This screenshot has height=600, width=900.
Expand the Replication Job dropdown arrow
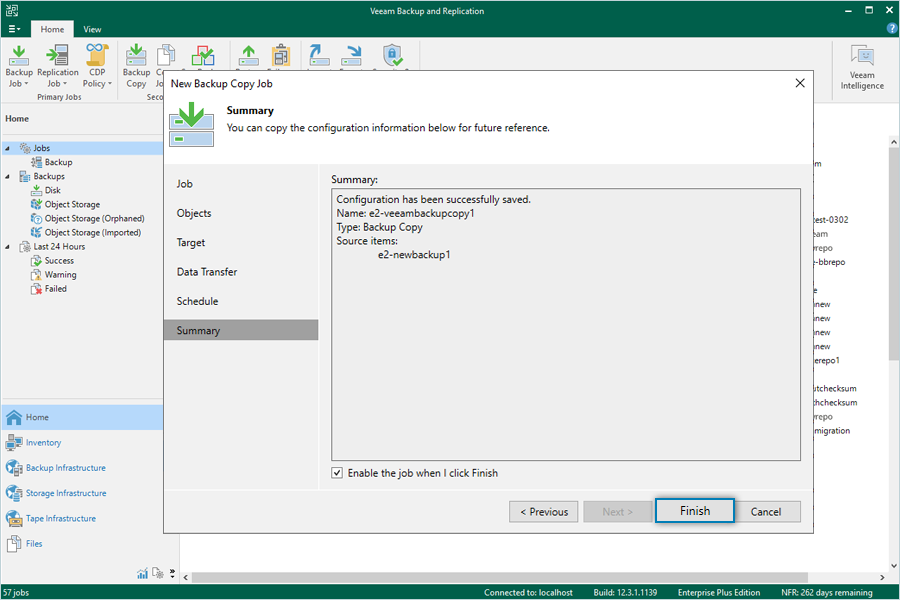pyautogui.click(x=65, y=84)
